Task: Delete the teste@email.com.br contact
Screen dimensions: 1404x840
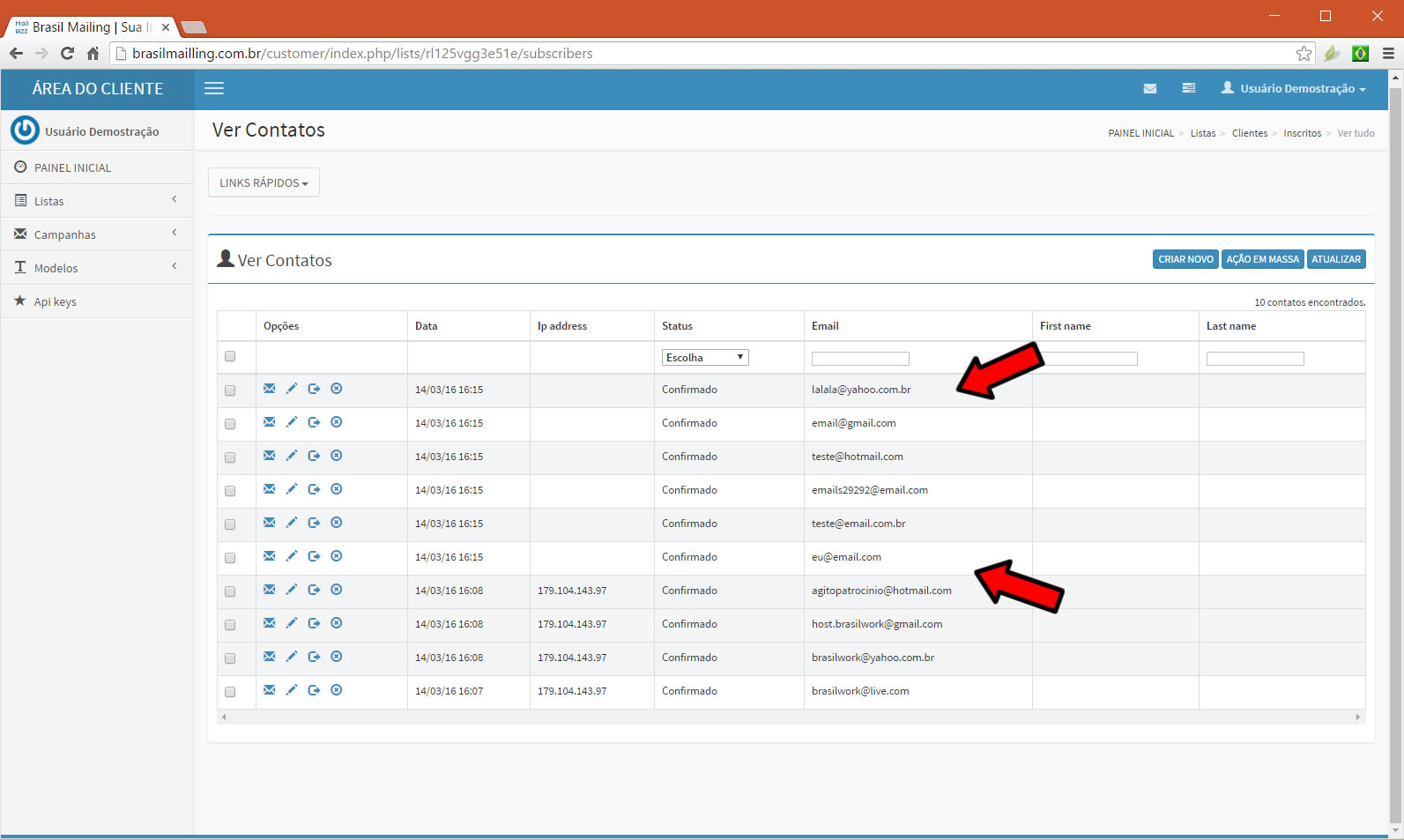Action: pyautogui.click(x=337, y=523)
